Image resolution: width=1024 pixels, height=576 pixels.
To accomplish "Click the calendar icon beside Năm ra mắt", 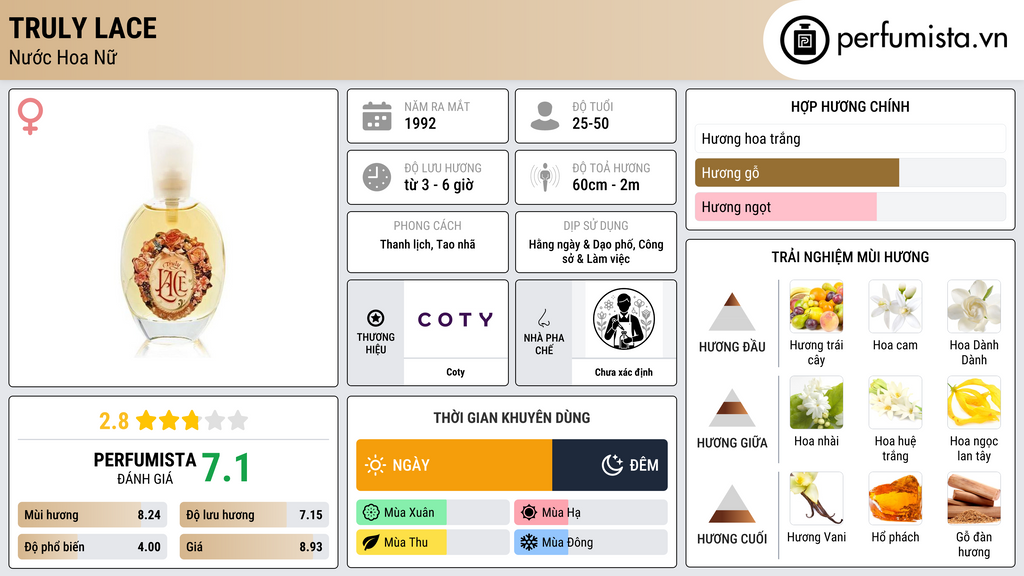I will tap(377, 116).
